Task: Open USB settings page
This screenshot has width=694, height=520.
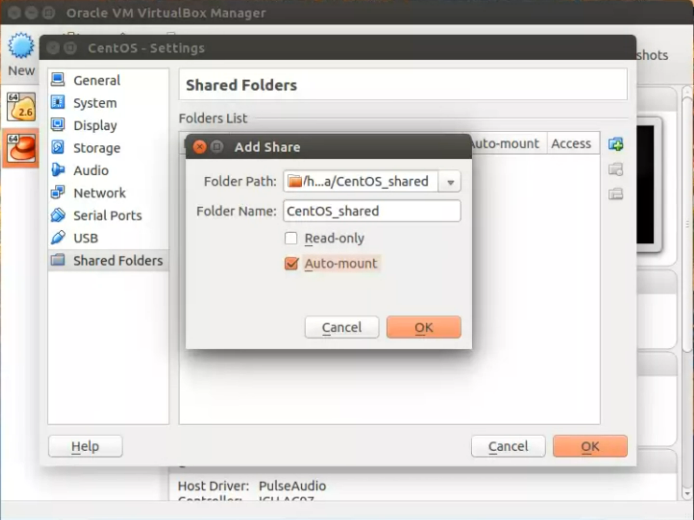Action: point(85,239)
